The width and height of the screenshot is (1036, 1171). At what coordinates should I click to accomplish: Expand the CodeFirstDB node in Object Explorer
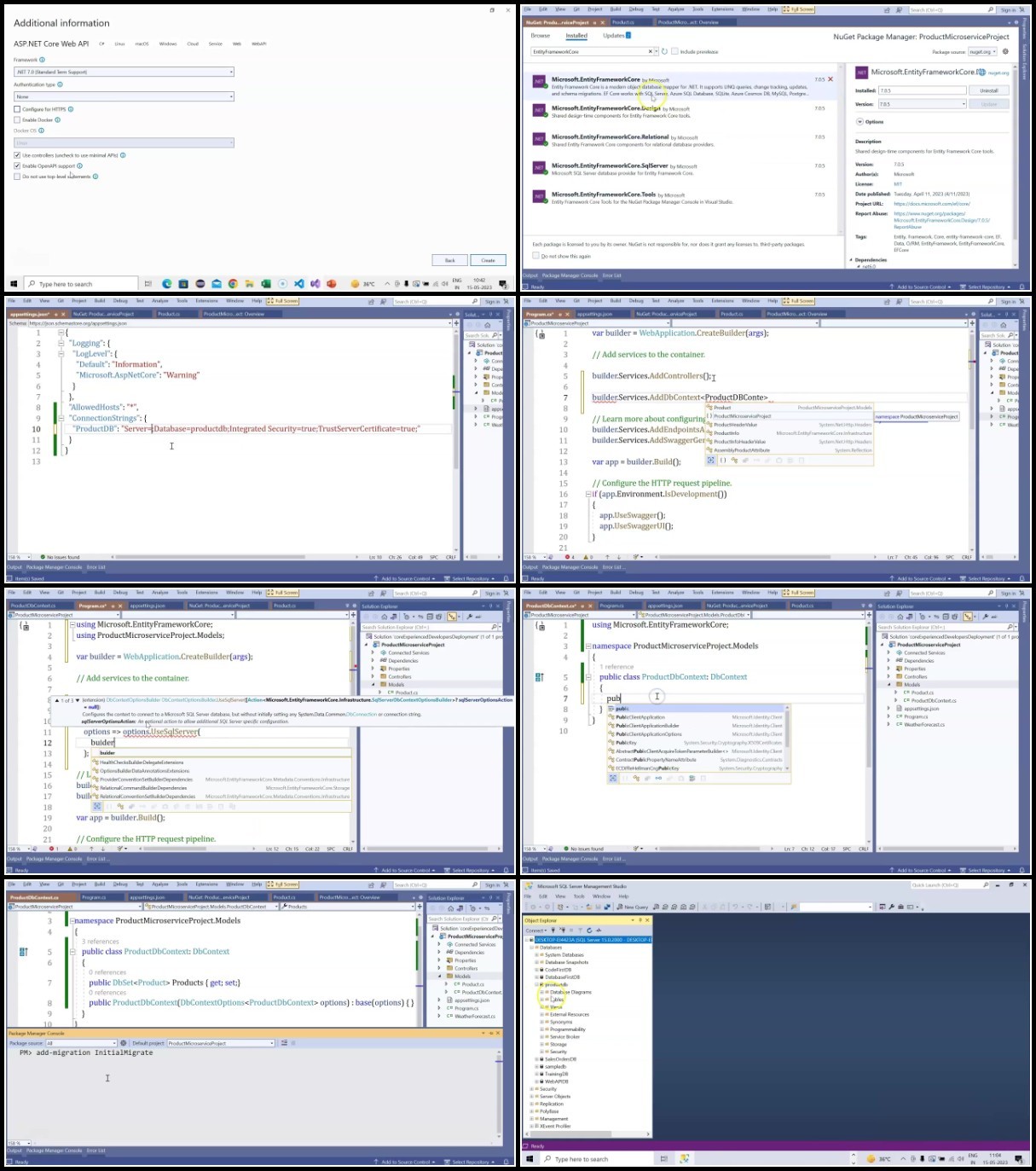tap(536, 970)
